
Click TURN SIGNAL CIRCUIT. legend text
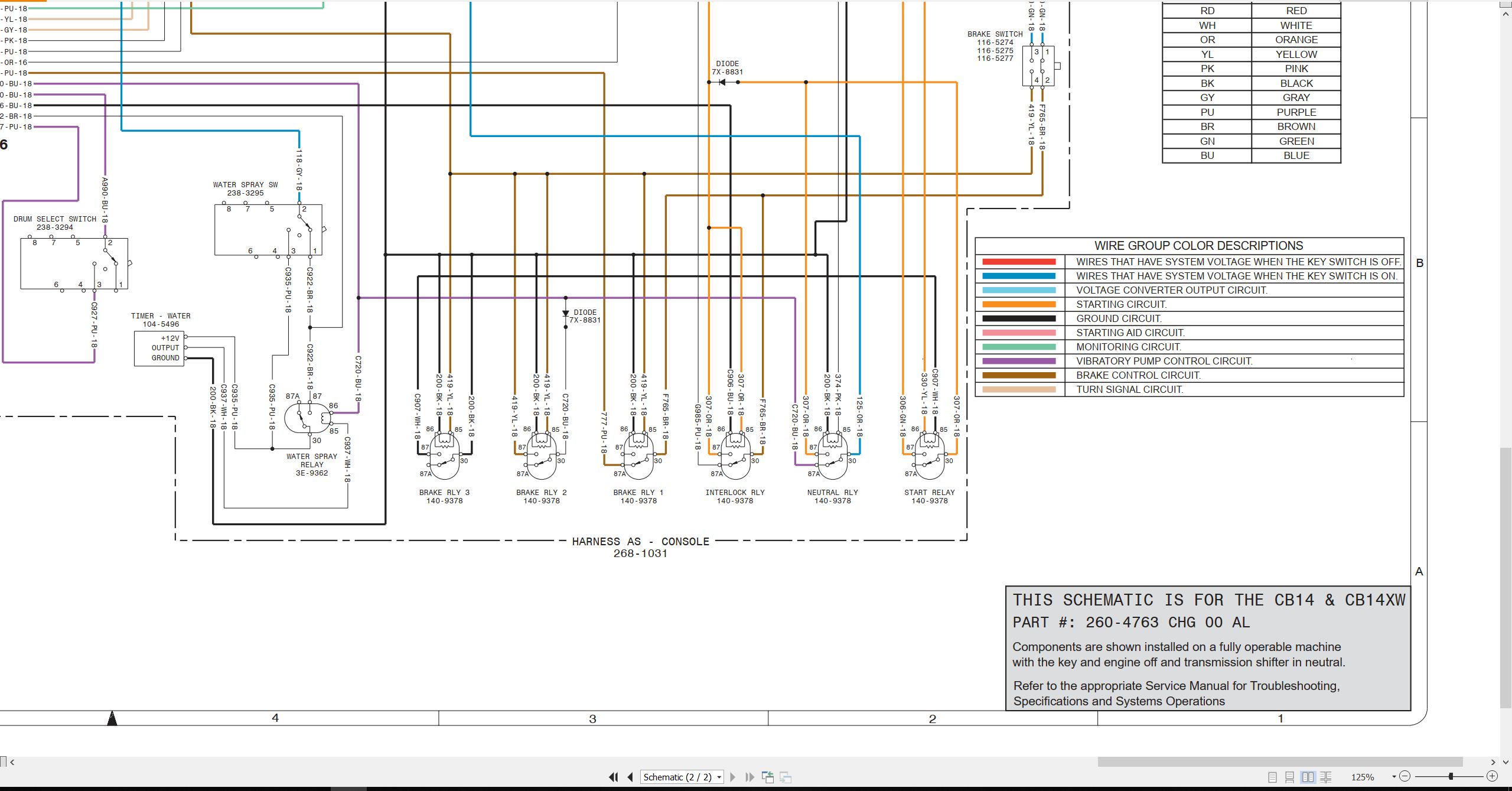[1129, 389]
